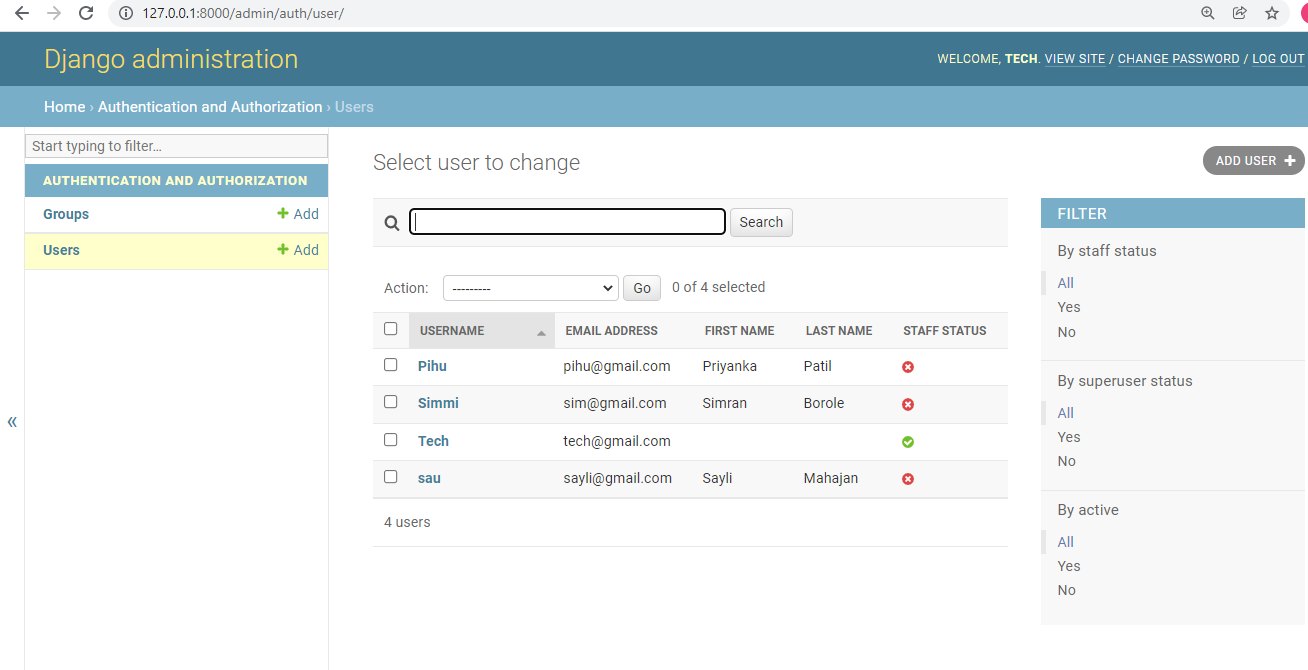Click the red staff status icon for Pihu
1308x670 pixels.
click(x=907, y=367)
